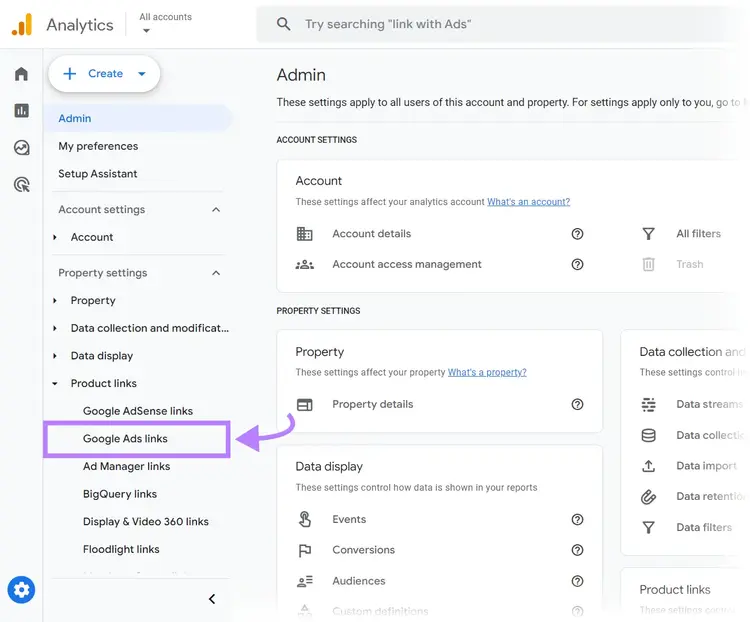Open BigQuery links

point(120,494)
